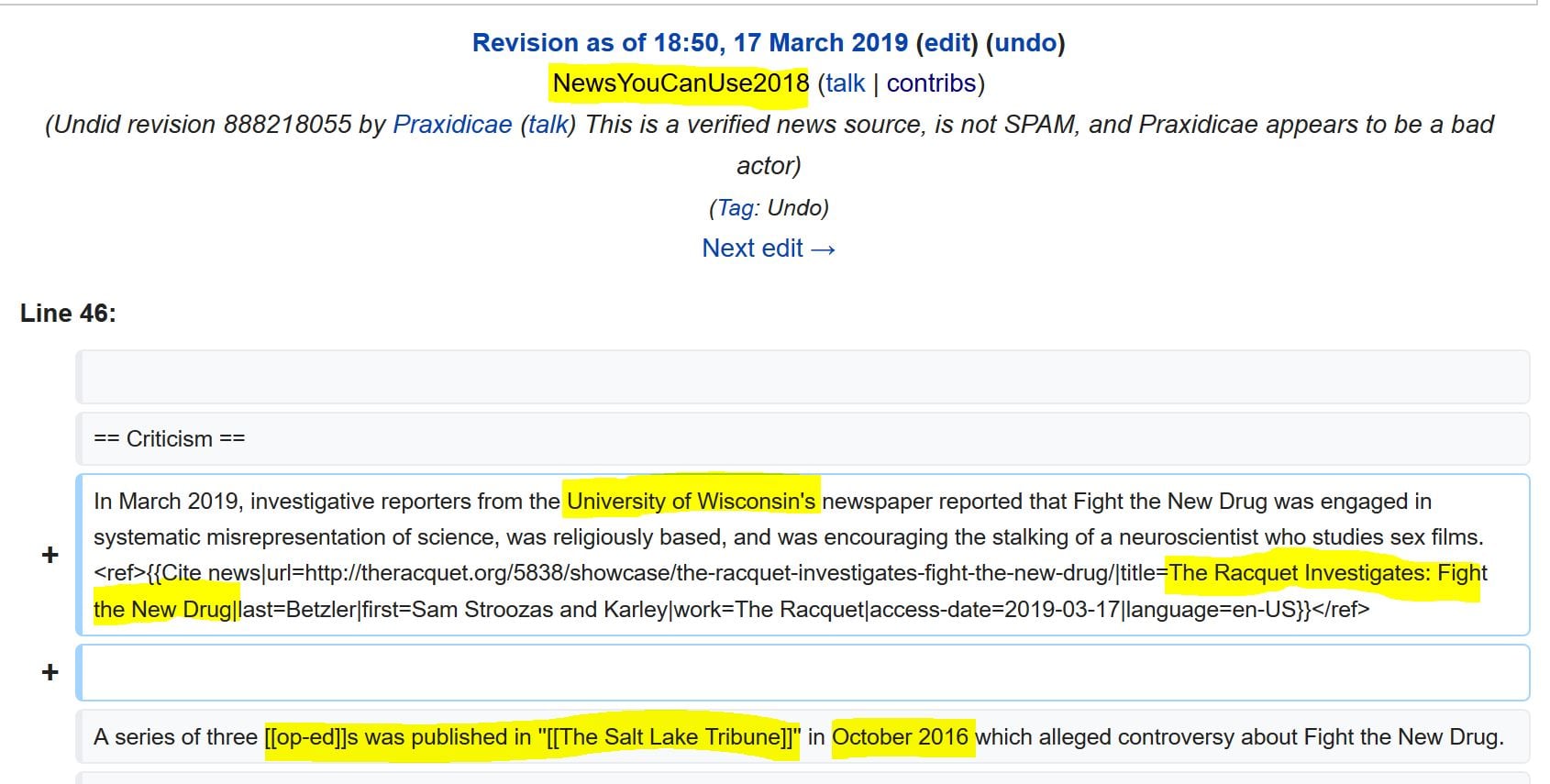
Task: Click the empty context row above Criticism
Action: (x=803, y=377)
